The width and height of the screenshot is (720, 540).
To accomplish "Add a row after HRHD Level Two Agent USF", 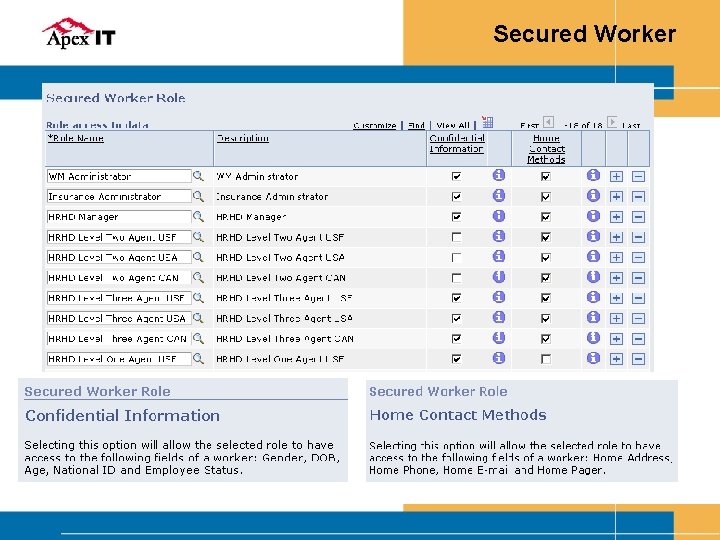I will [x=616, y=237].
